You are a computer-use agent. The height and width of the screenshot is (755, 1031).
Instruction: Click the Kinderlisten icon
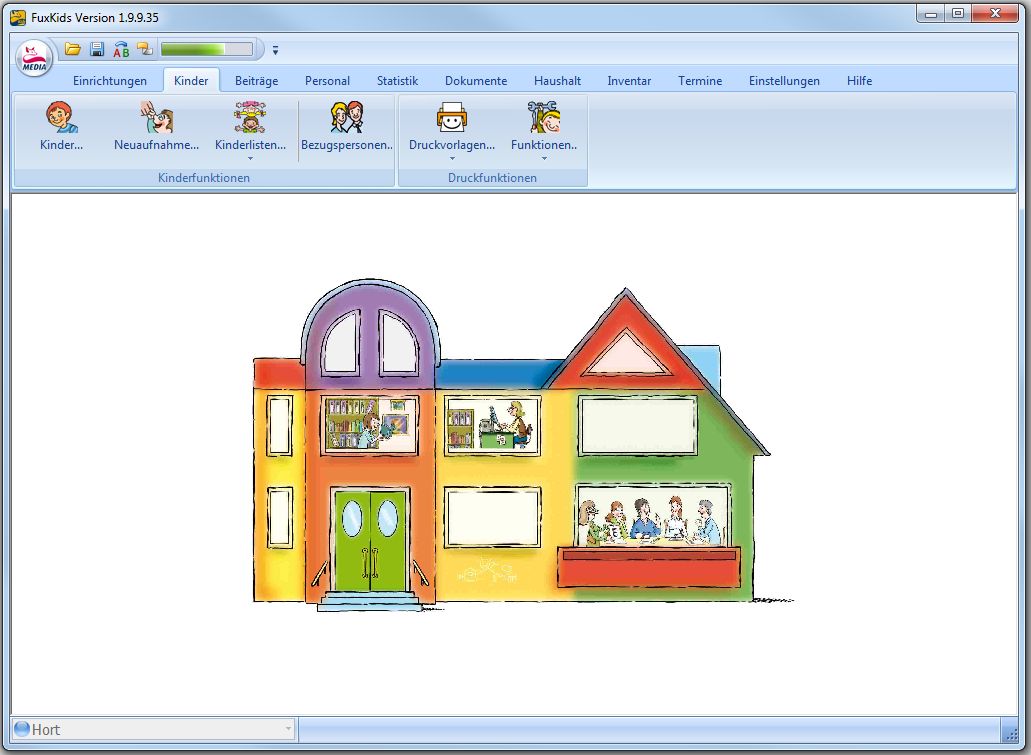point(250,117)
